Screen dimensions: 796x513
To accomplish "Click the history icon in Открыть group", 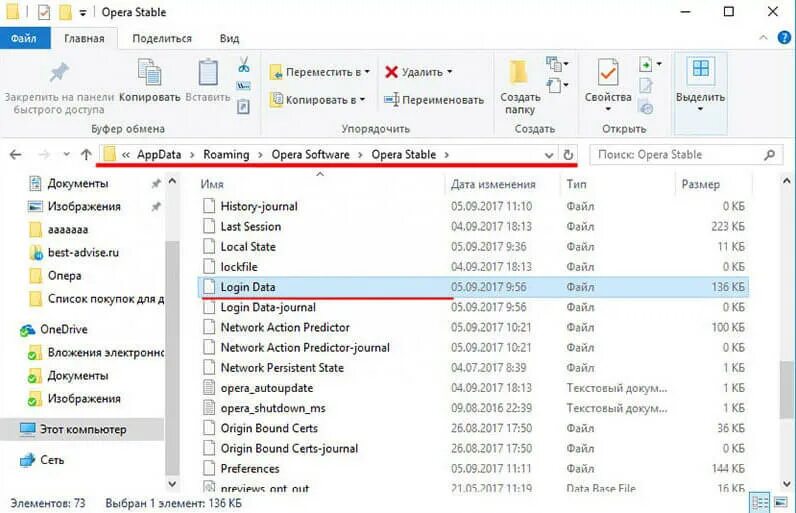I will click(x=646, y=108).
